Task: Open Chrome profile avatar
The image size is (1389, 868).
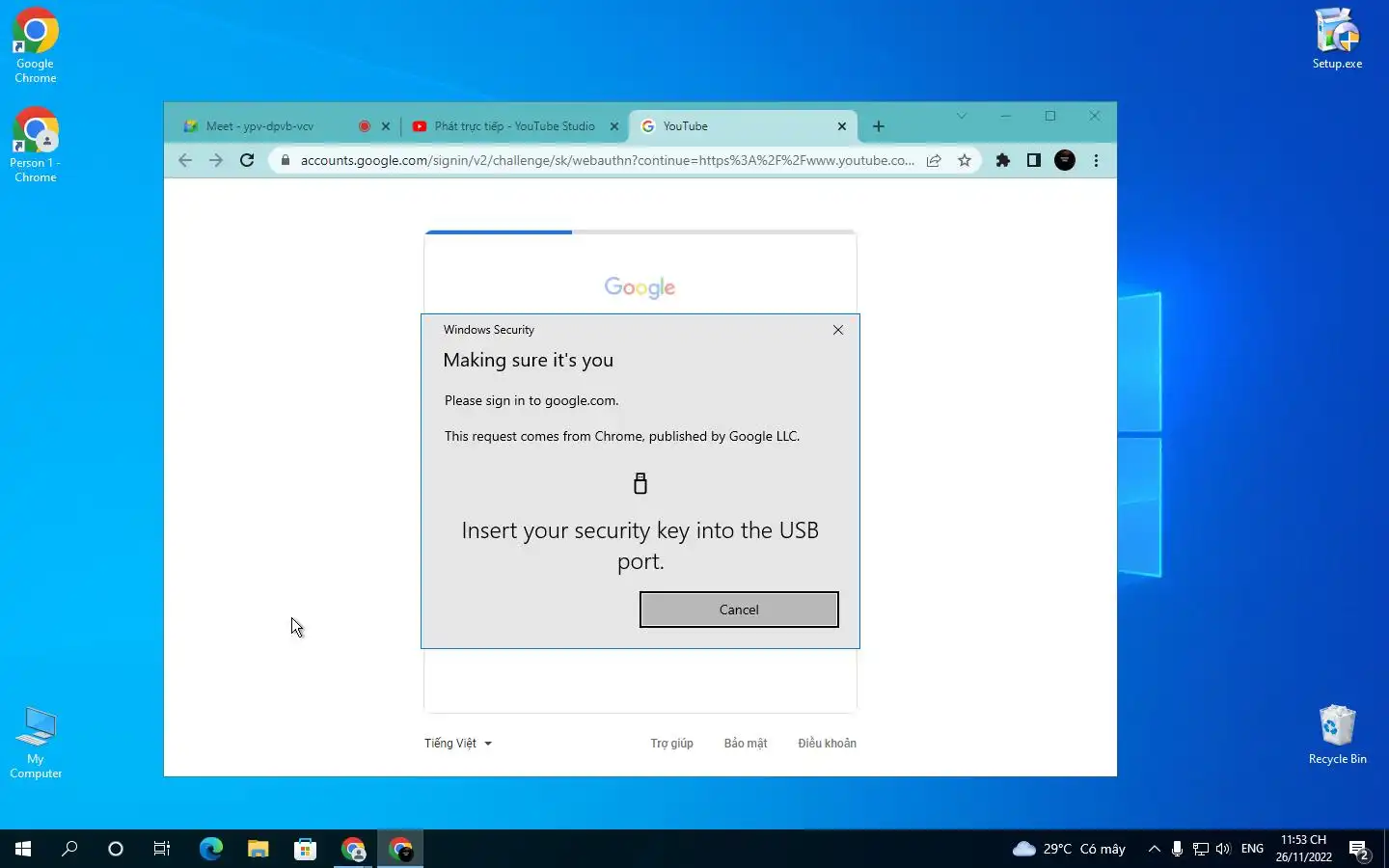Action: click(1065, 160)
